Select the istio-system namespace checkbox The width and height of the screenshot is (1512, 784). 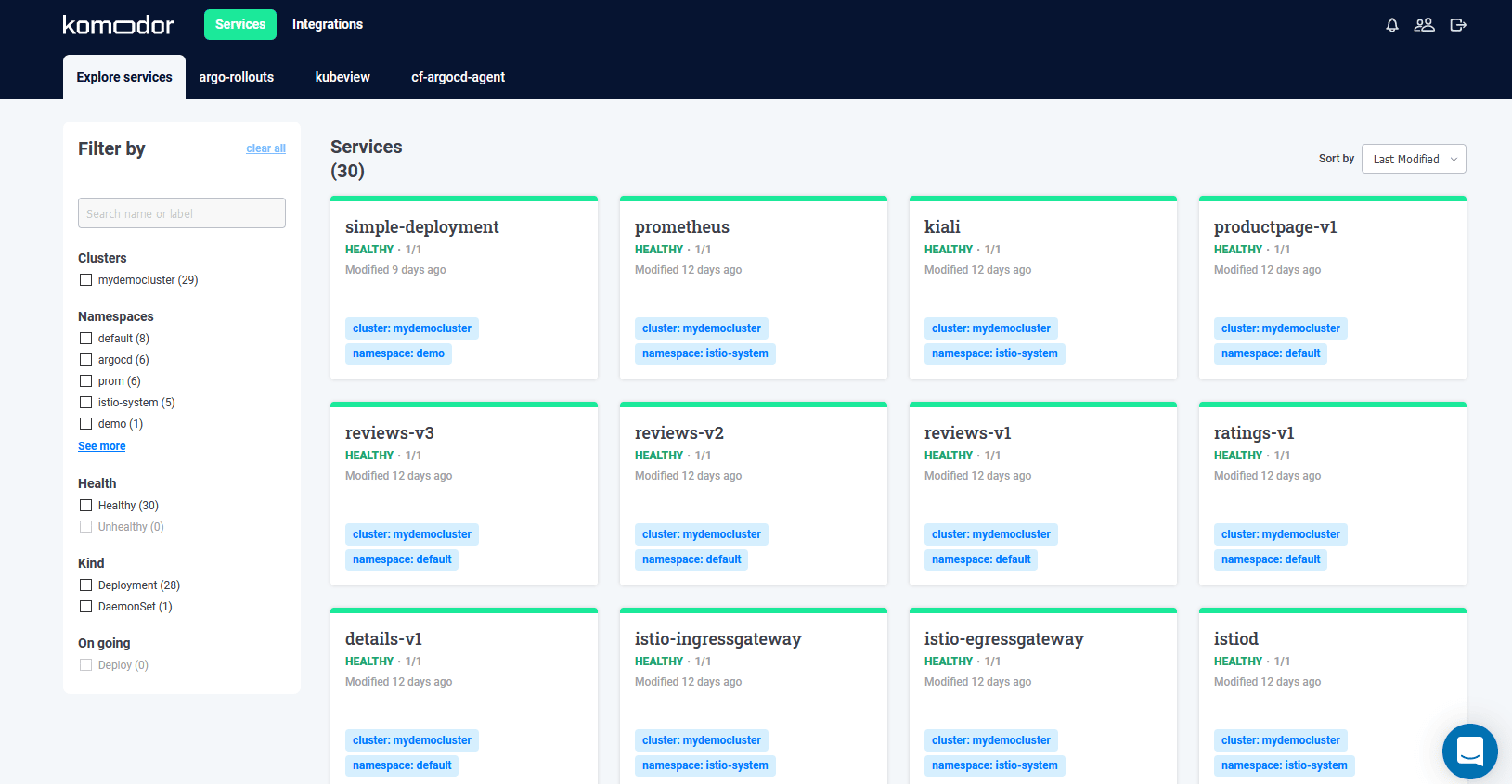pyautogui.click(x=86, y=403)
